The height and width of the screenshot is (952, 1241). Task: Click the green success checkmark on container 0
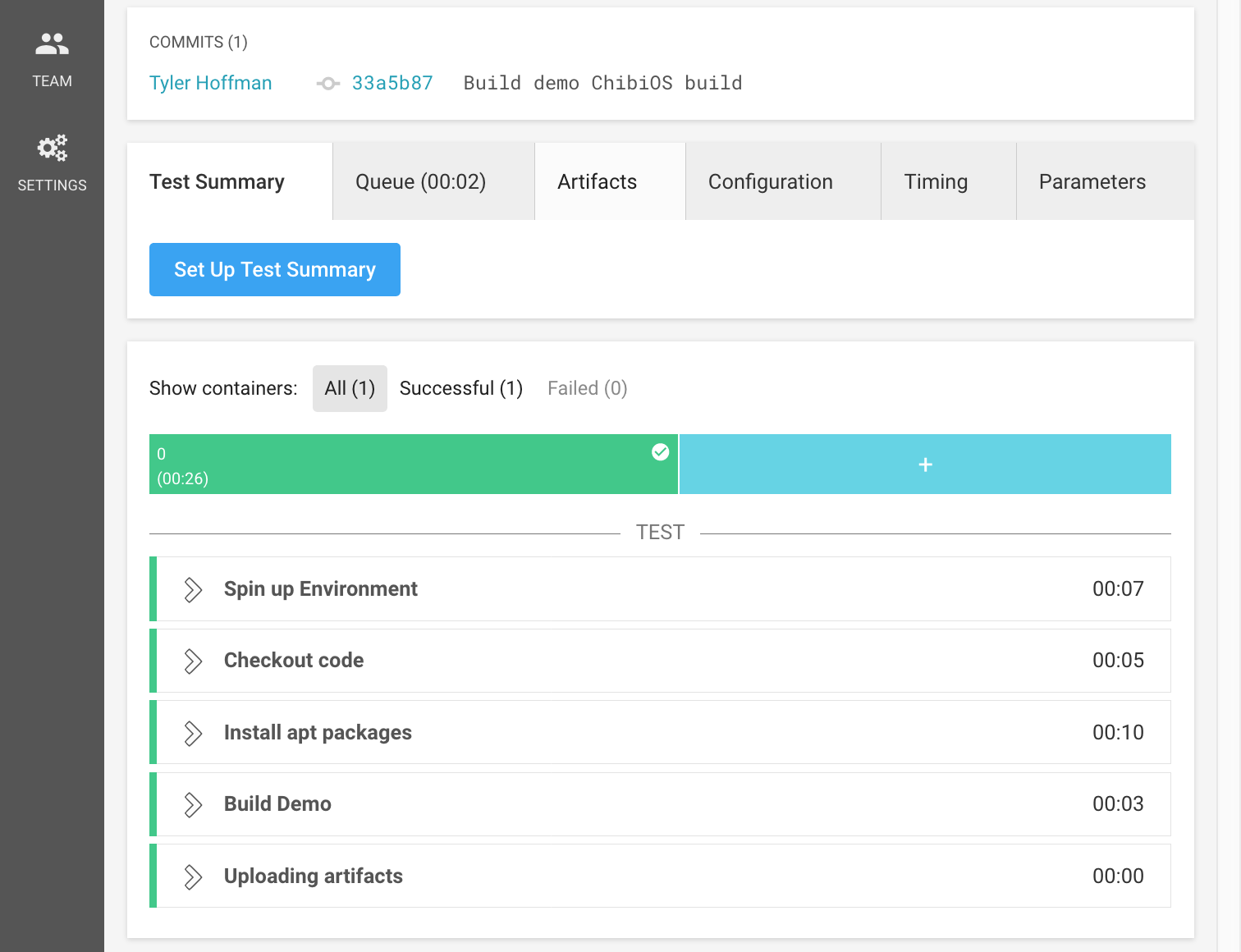660,452
